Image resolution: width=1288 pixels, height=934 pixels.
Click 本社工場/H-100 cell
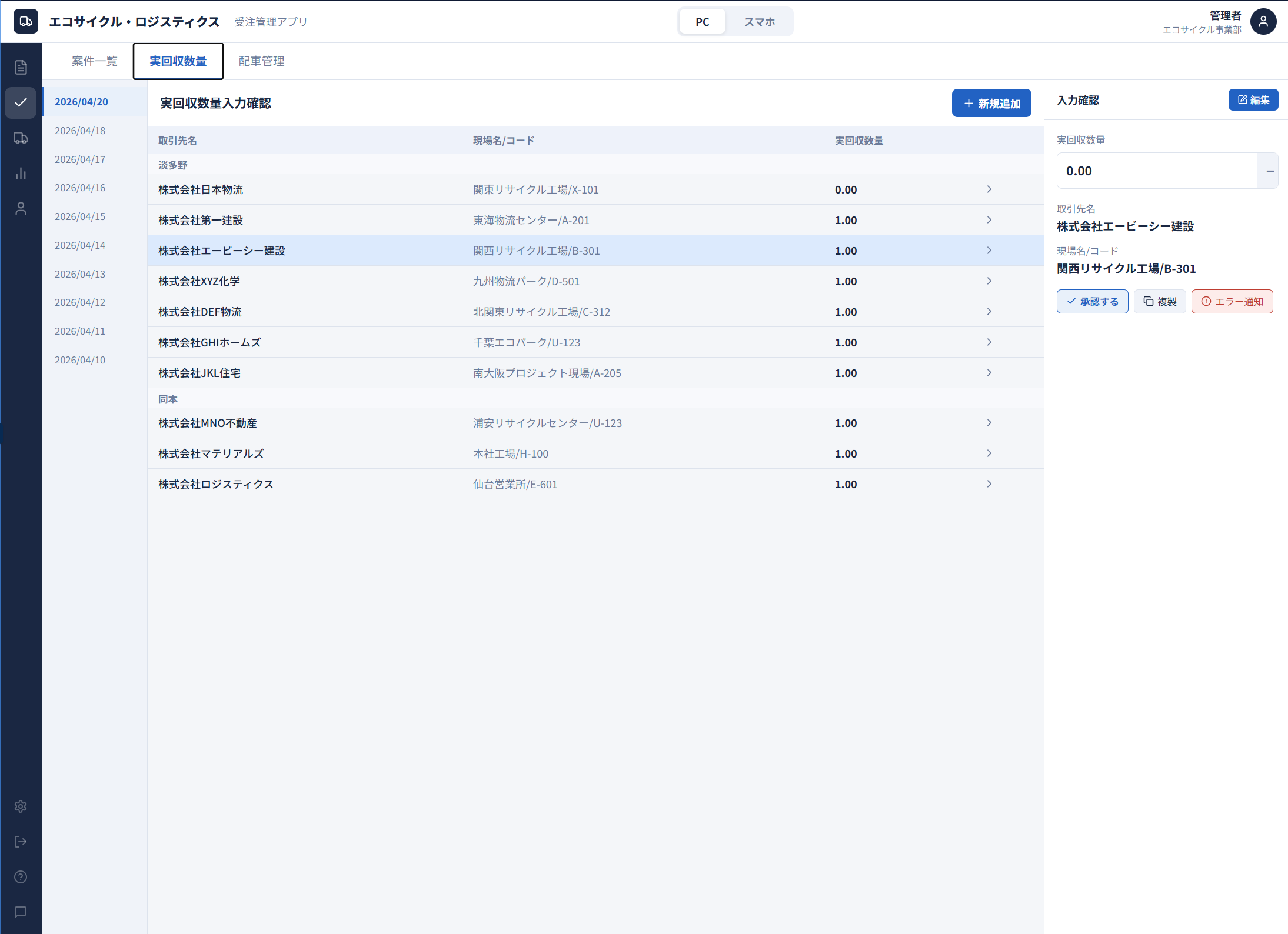click(x=511, y=453)
